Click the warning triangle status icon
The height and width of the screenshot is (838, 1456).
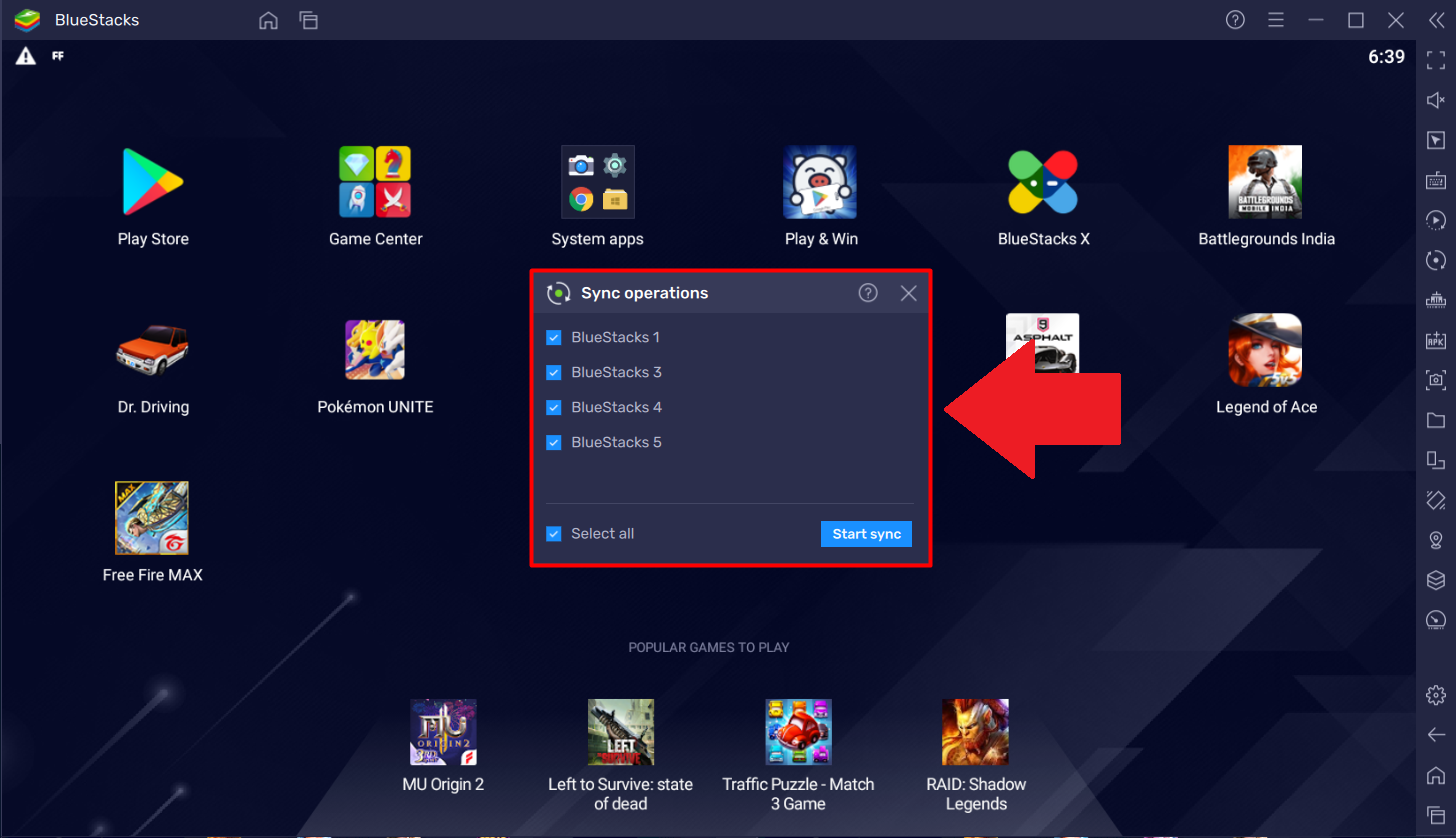click(x=25, y=56)
